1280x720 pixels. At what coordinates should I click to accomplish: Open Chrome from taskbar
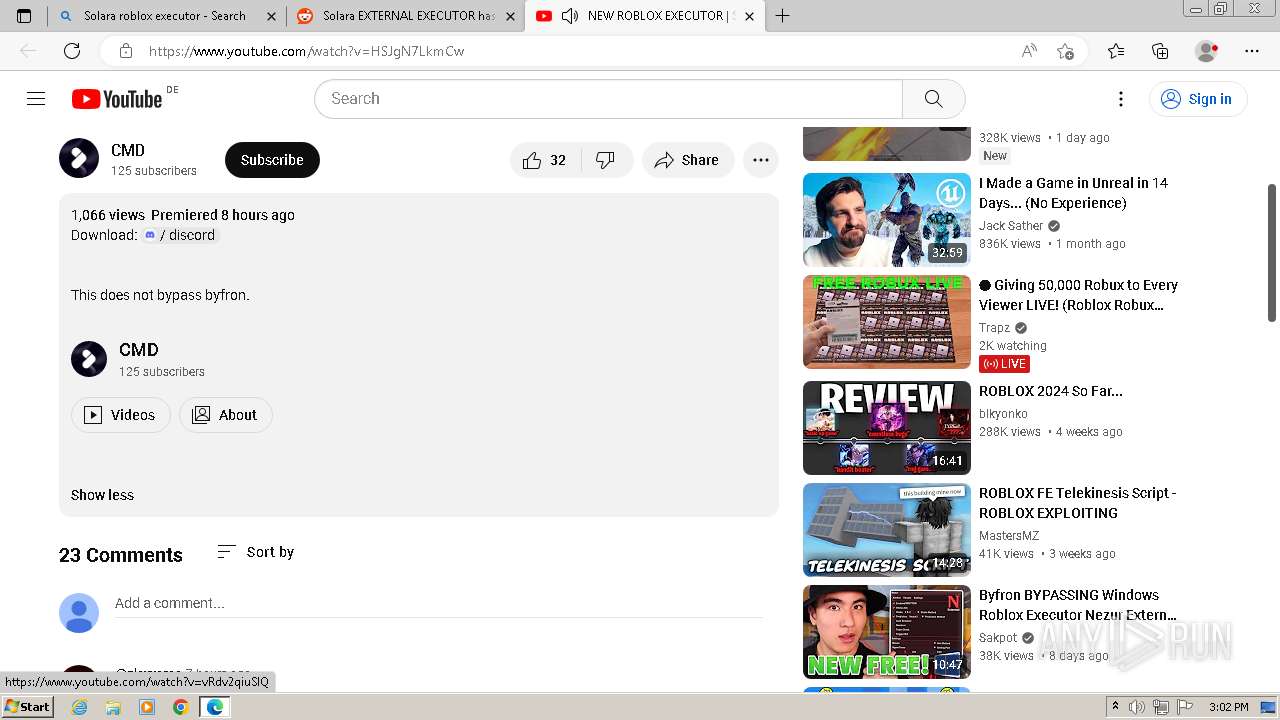(x=180, y=707)
